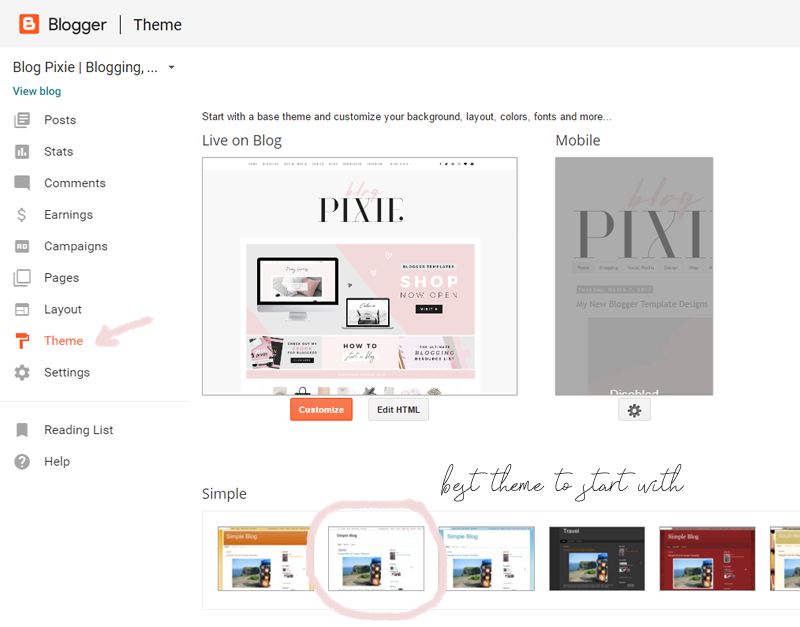Click the Help question mark icon
Screen dimensions: 800x627
[x=22, y=461]
